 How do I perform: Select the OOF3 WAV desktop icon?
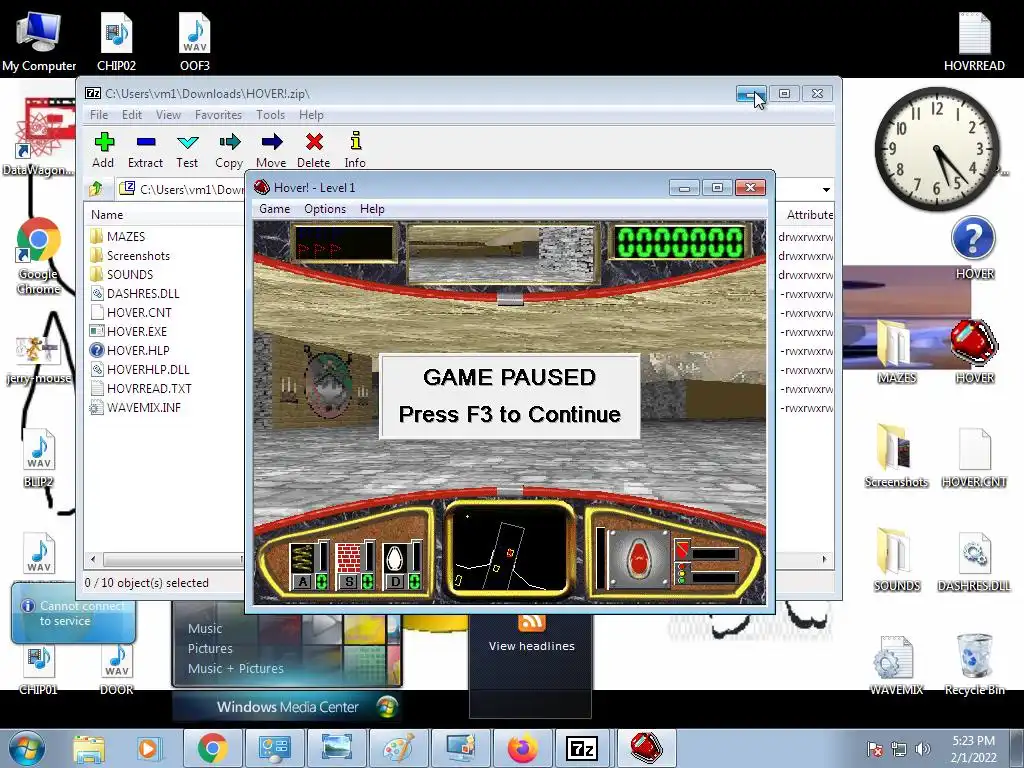tap(195, 42)
